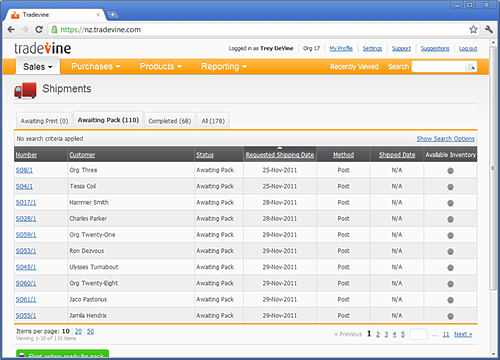Expand the Purchases menu
The height and width of the screenshot is (360, 500).
pyautogui.click(x=96, y=66)
